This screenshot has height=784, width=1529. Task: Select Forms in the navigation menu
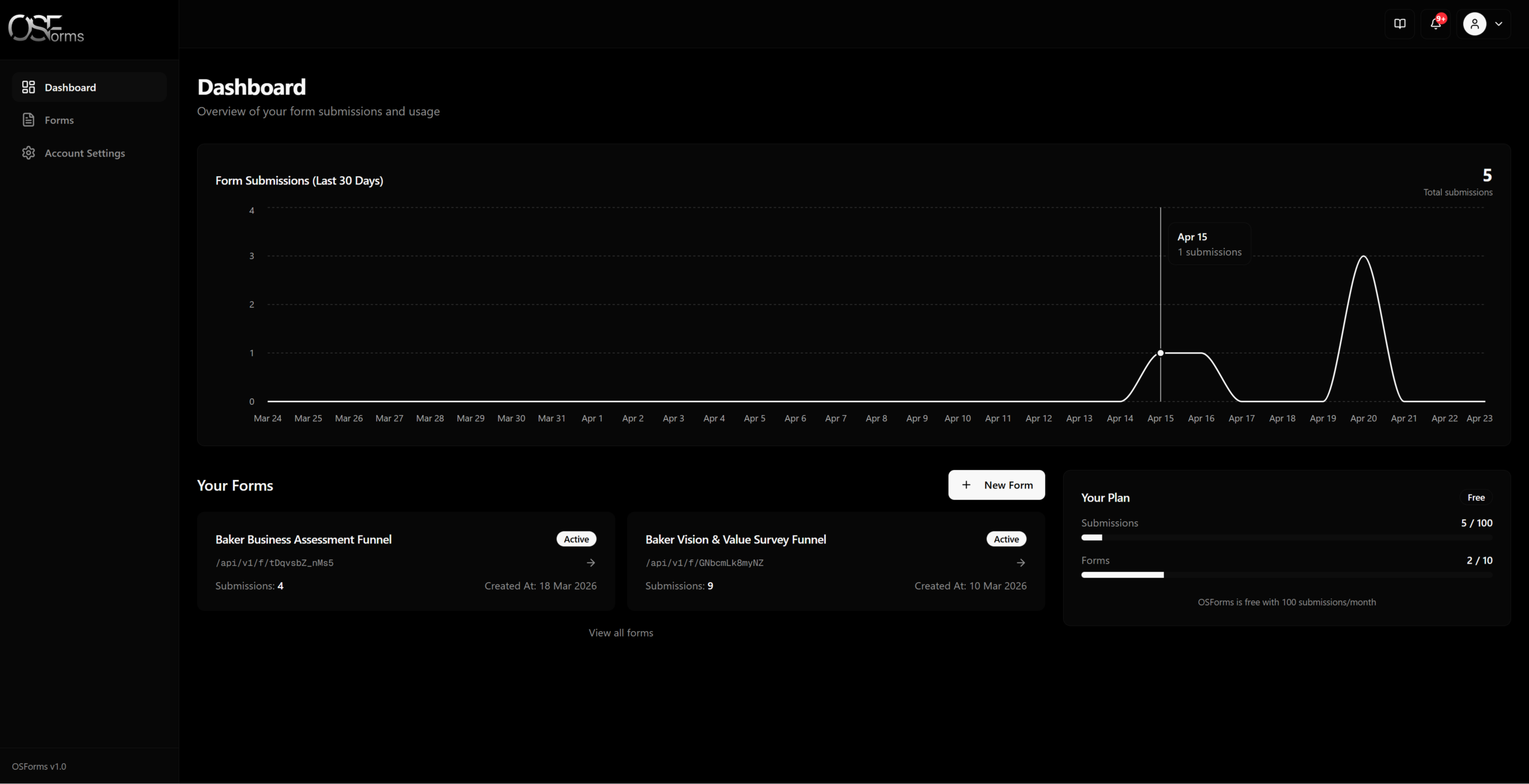(59, 119)
